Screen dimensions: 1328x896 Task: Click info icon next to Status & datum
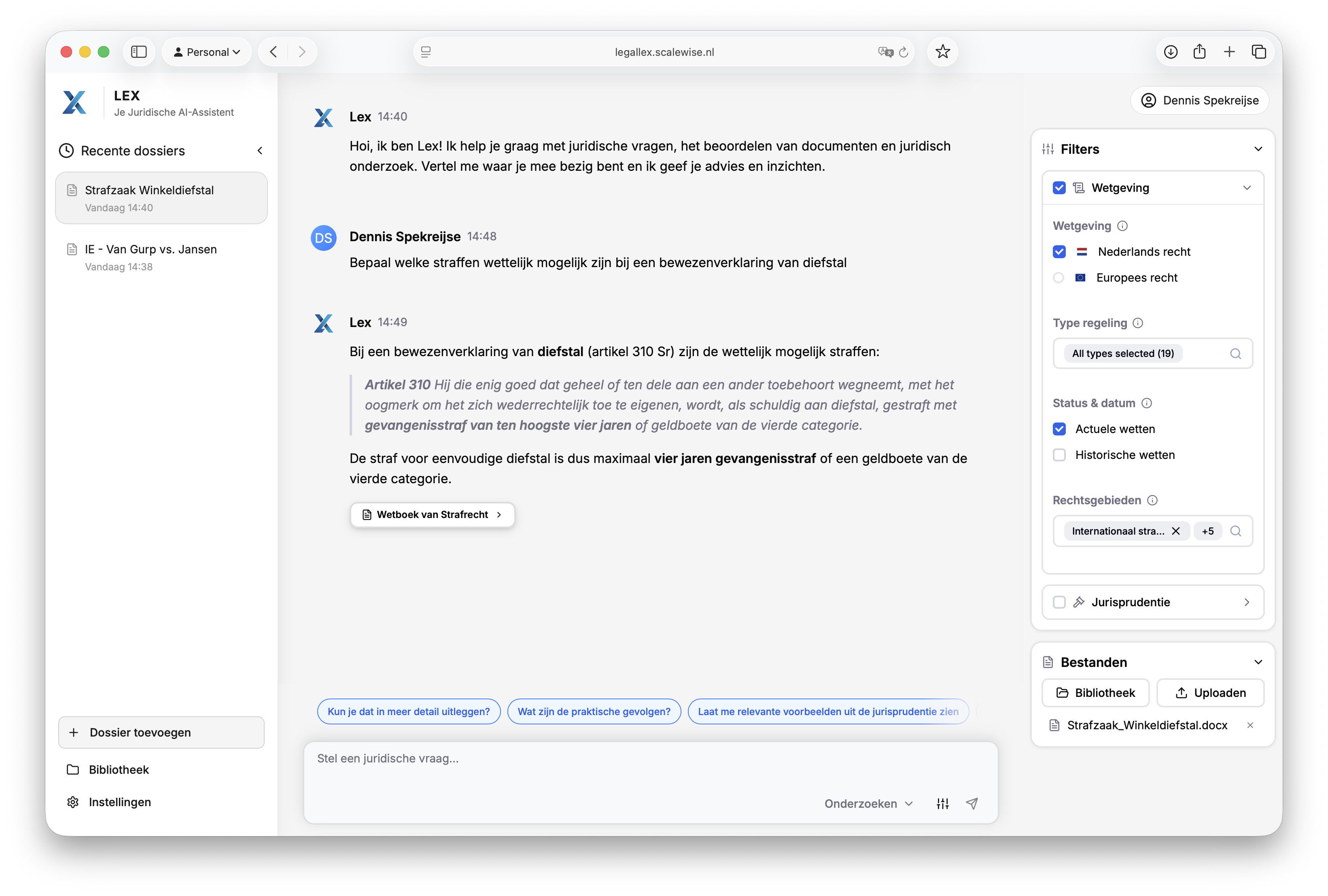point(1146,403)
